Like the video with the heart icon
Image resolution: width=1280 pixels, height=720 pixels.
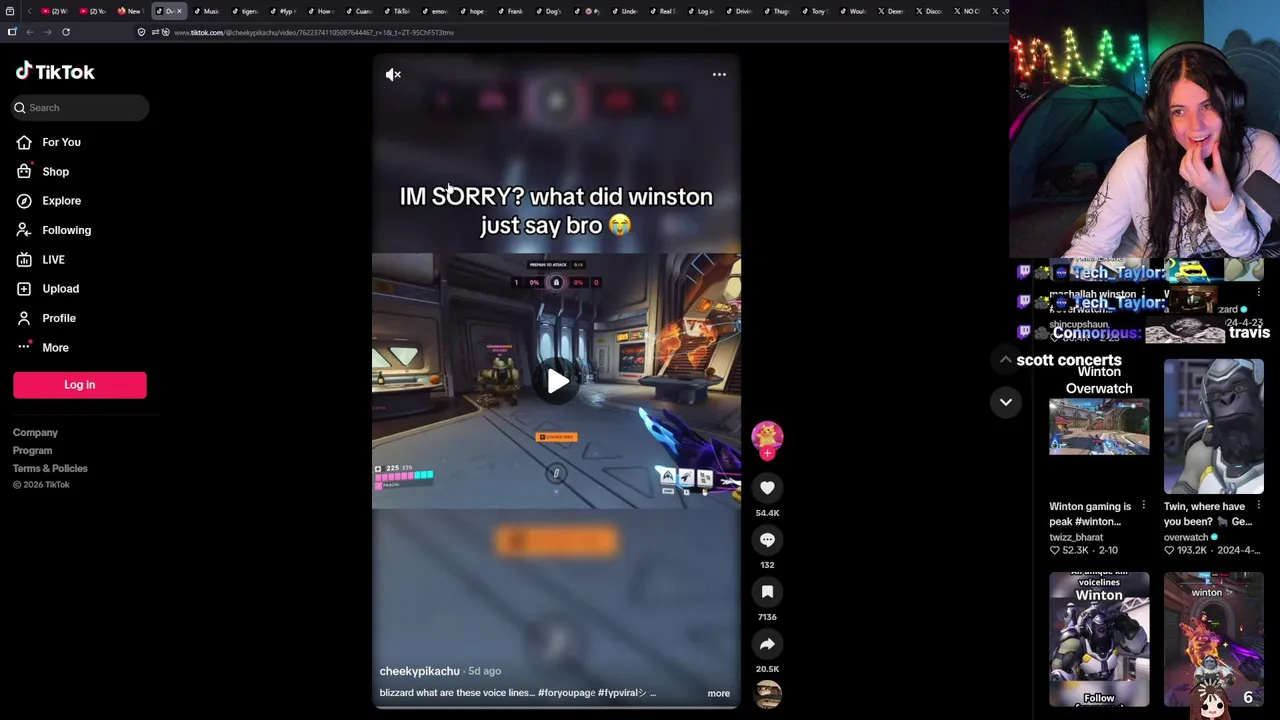pos(767,488)
